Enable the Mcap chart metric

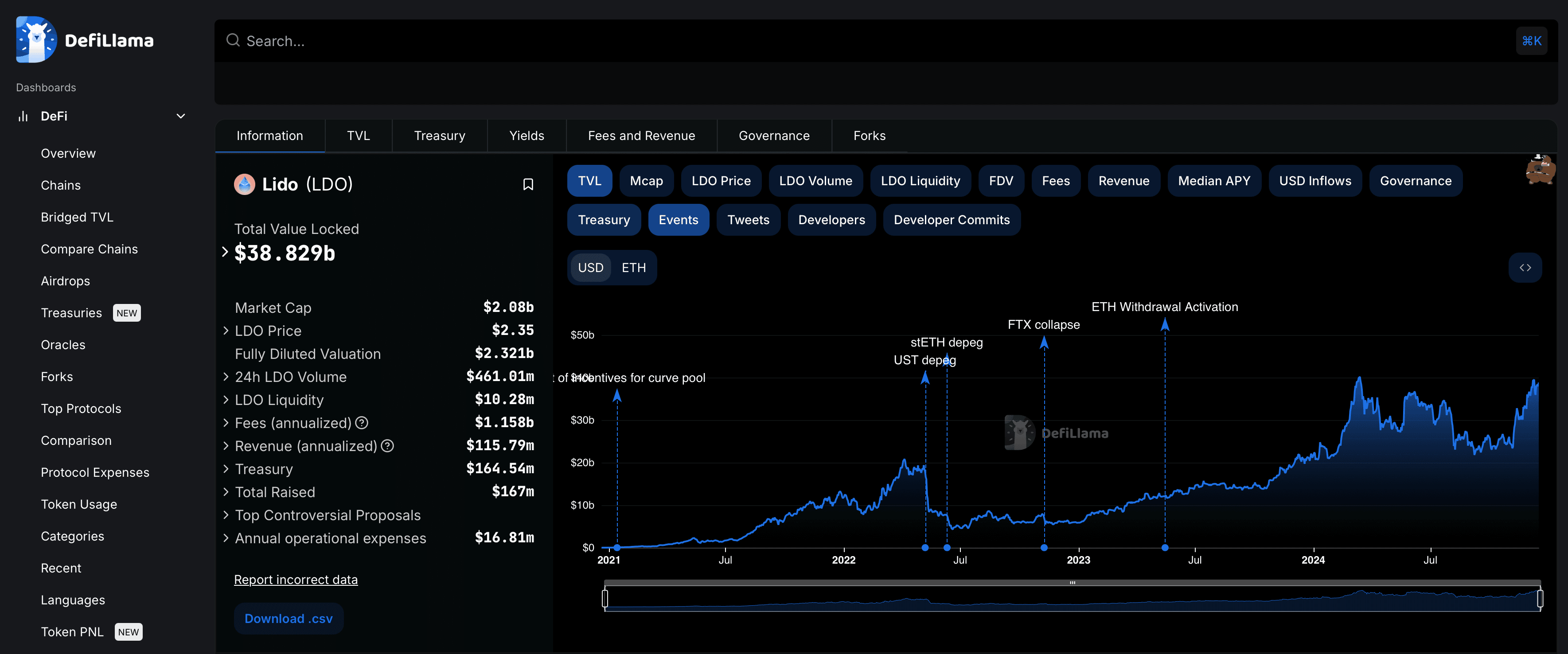(646, 181)
